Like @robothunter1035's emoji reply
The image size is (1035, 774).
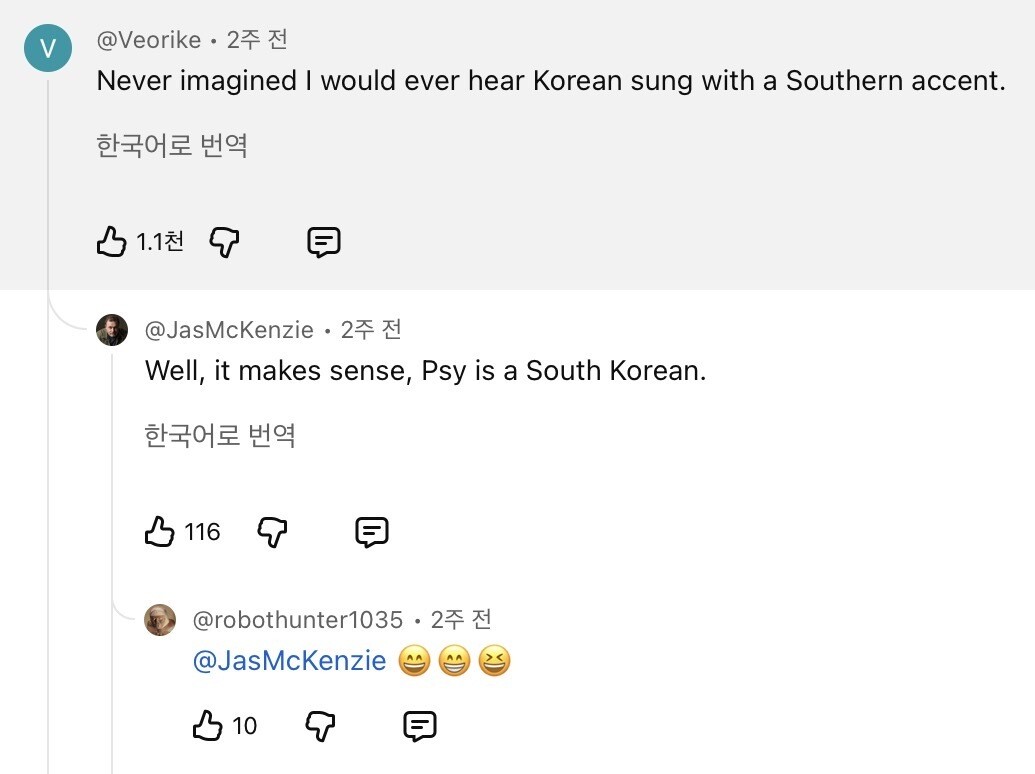[208, 726]
